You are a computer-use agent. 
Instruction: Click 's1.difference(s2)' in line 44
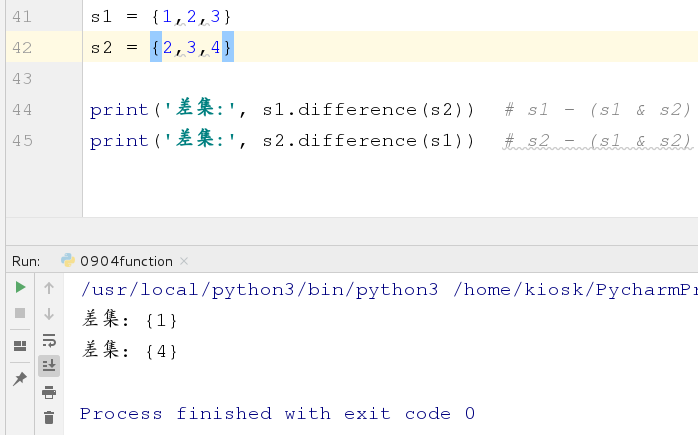(363, 110)
